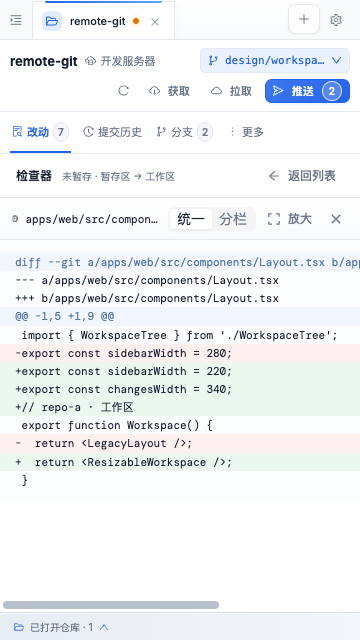360x640 pixels.
Task: Switch to the 改动 tab
Action: (x=40, y=132)
